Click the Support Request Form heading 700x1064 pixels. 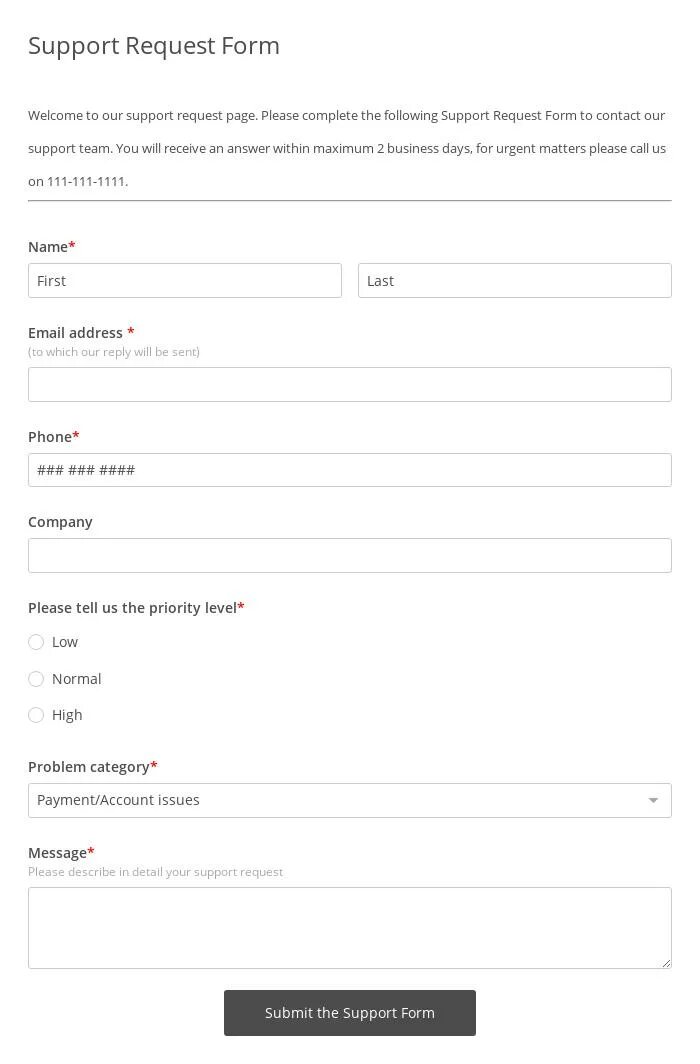pyautogui.click(x=154, y=46)
